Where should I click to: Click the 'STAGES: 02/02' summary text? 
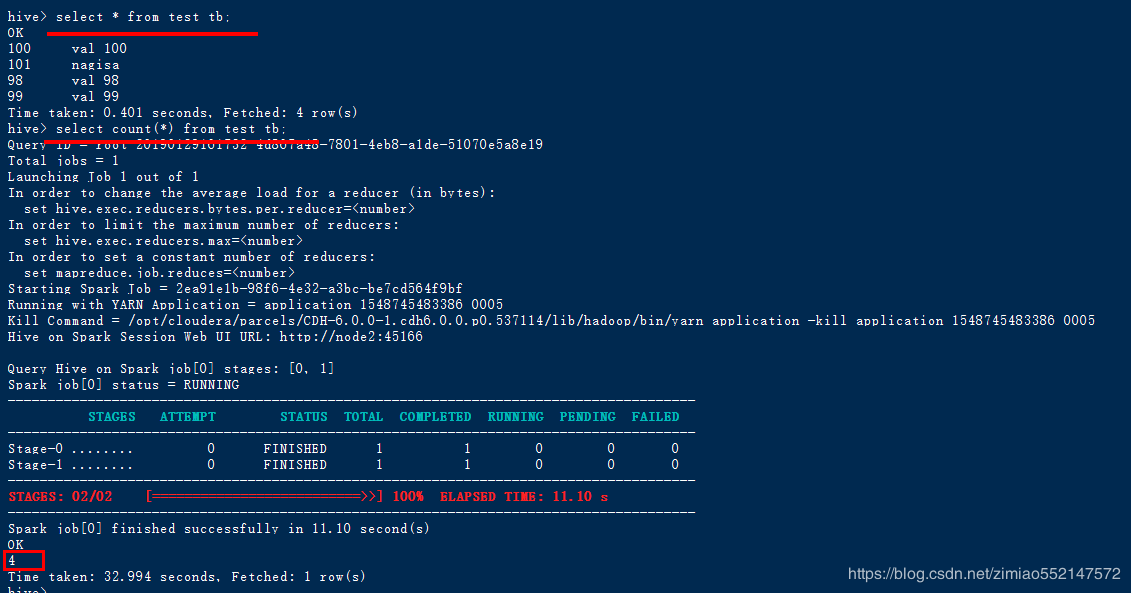(x=61, y=496)
